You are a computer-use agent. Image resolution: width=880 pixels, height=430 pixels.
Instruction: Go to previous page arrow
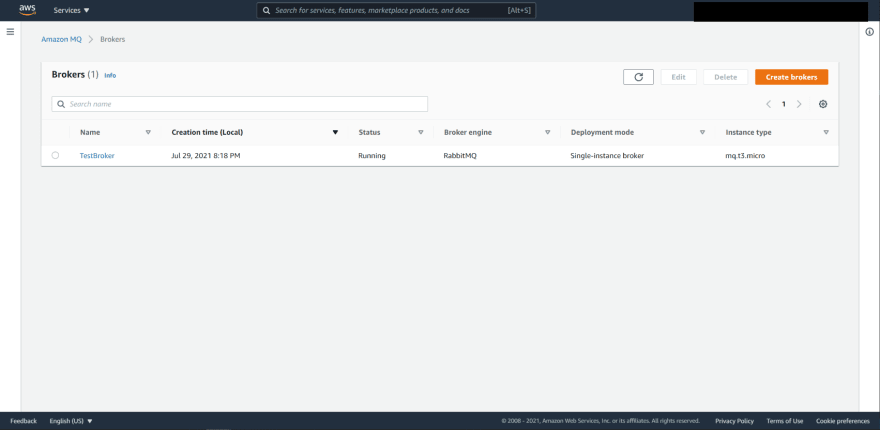(768, 104)
